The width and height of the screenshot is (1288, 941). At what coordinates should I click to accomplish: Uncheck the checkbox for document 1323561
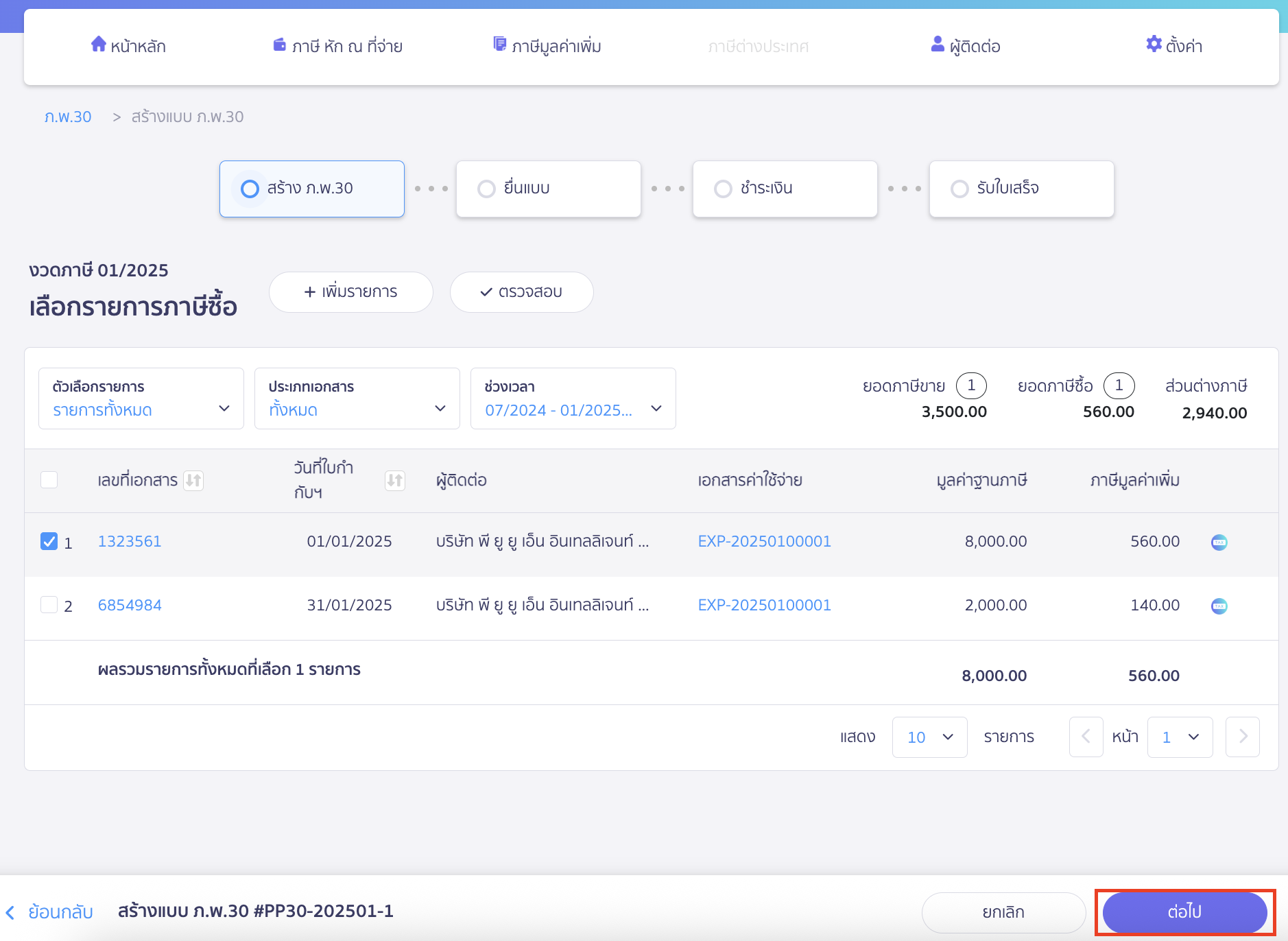49,542
